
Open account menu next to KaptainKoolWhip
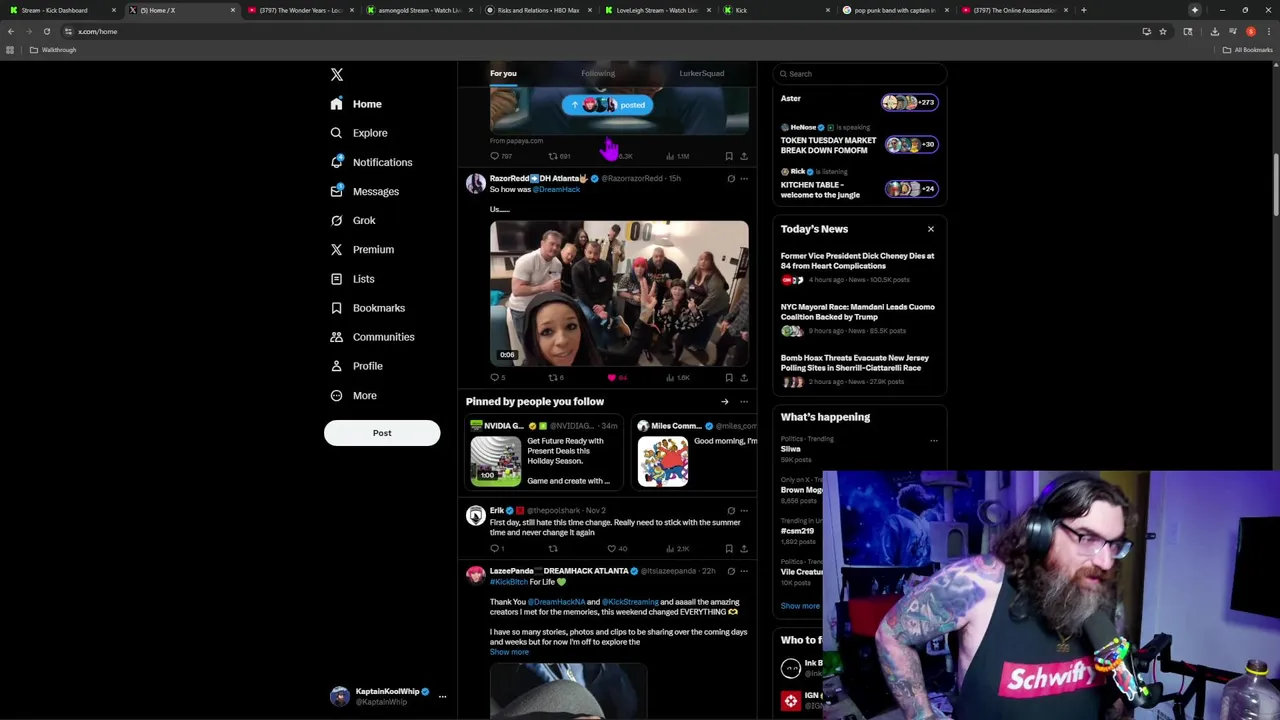442,696
